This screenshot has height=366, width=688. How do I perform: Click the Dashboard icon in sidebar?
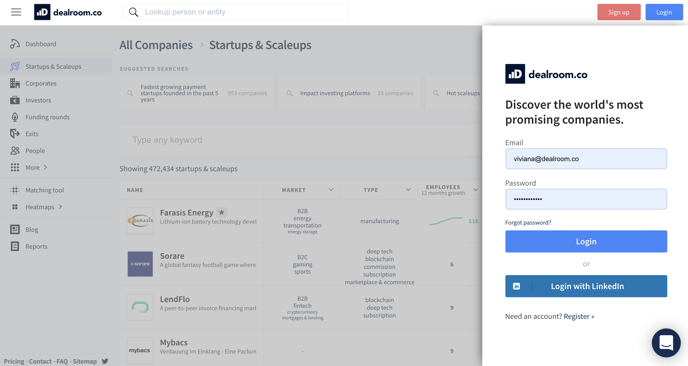15,44
